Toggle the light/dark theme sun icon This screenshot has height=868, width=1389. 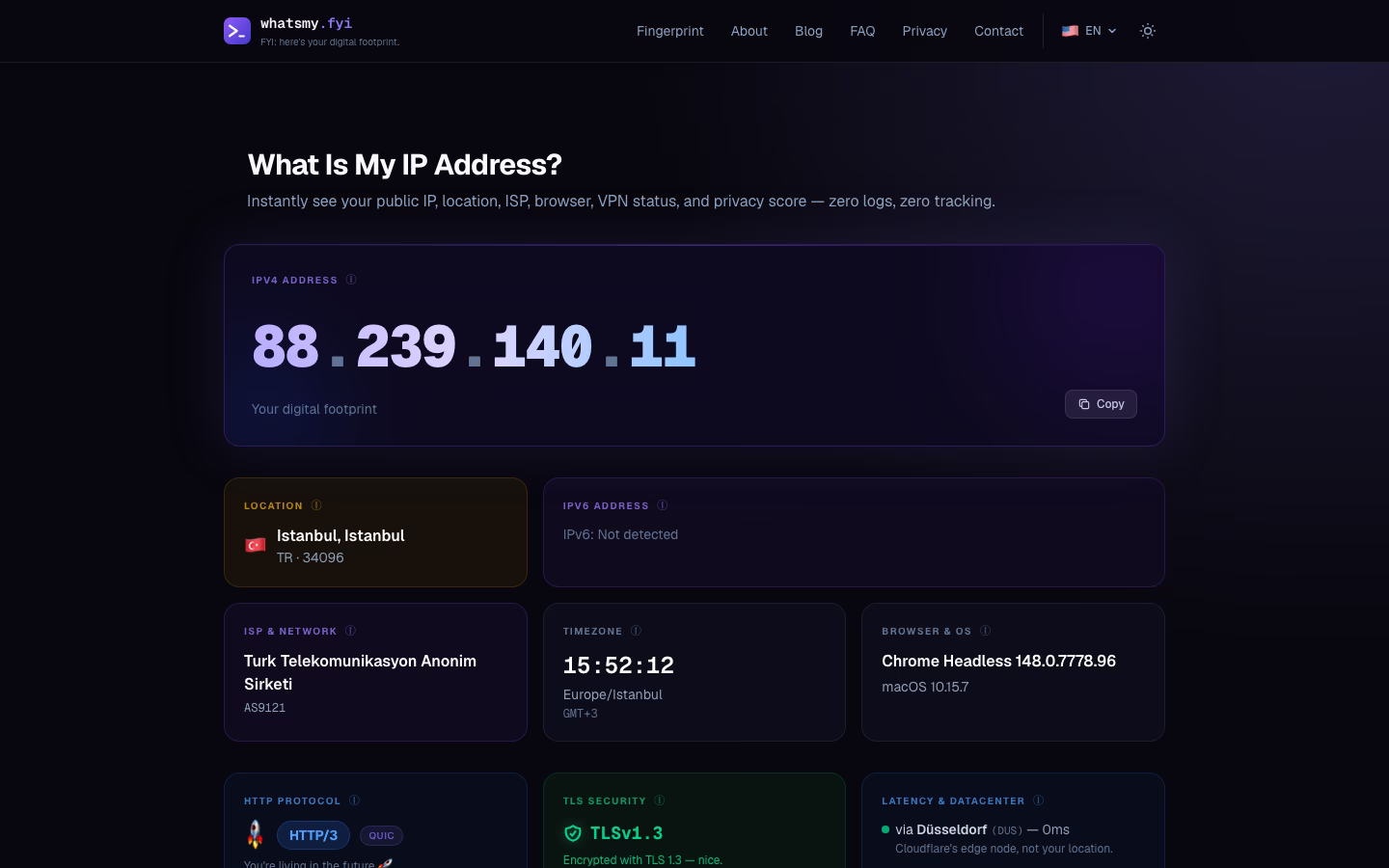(1147, 31)
